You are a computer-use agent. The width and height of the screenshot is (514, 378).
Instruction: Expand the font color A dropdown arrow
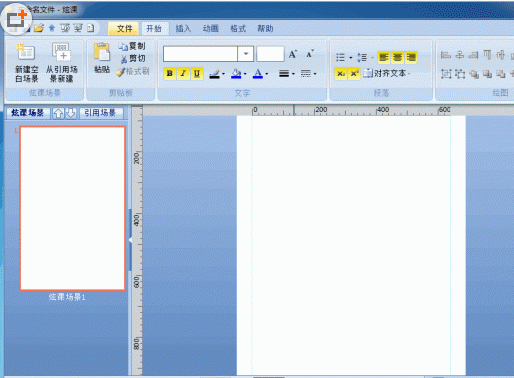point(267,74)
